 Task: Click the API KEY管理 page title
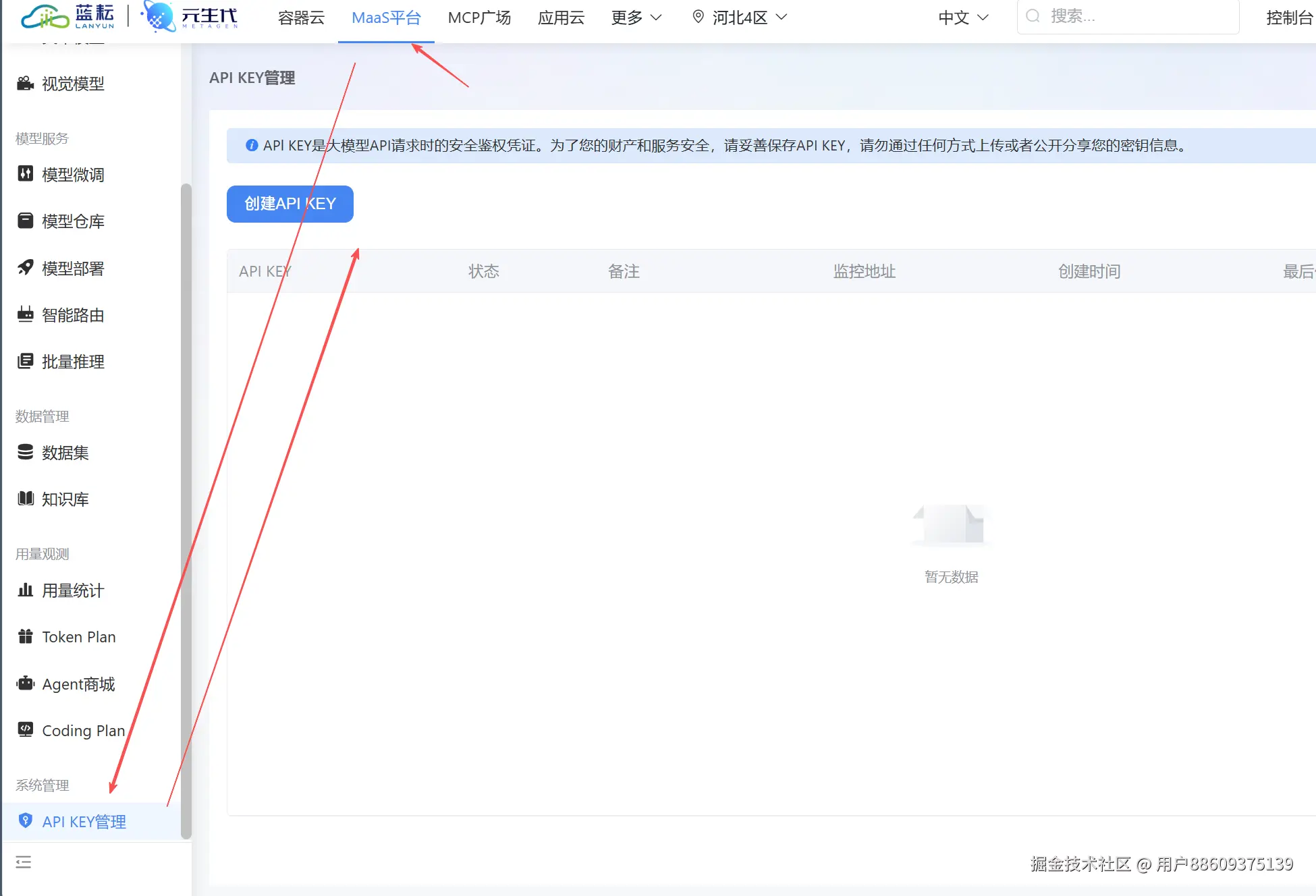coord(252,78)
